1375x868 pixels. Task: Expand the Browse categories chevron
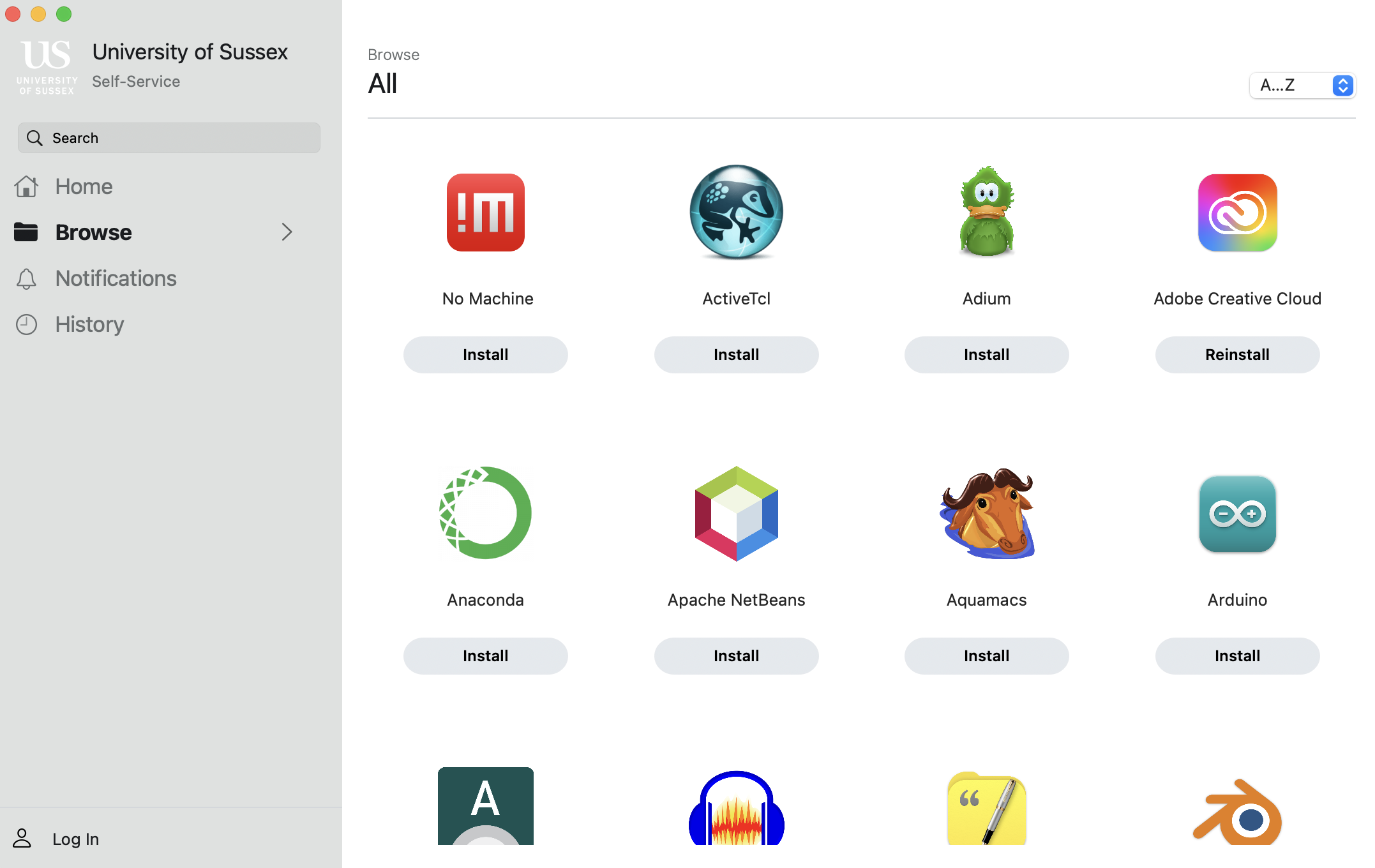pyautogui.click(x=287, y=232)
